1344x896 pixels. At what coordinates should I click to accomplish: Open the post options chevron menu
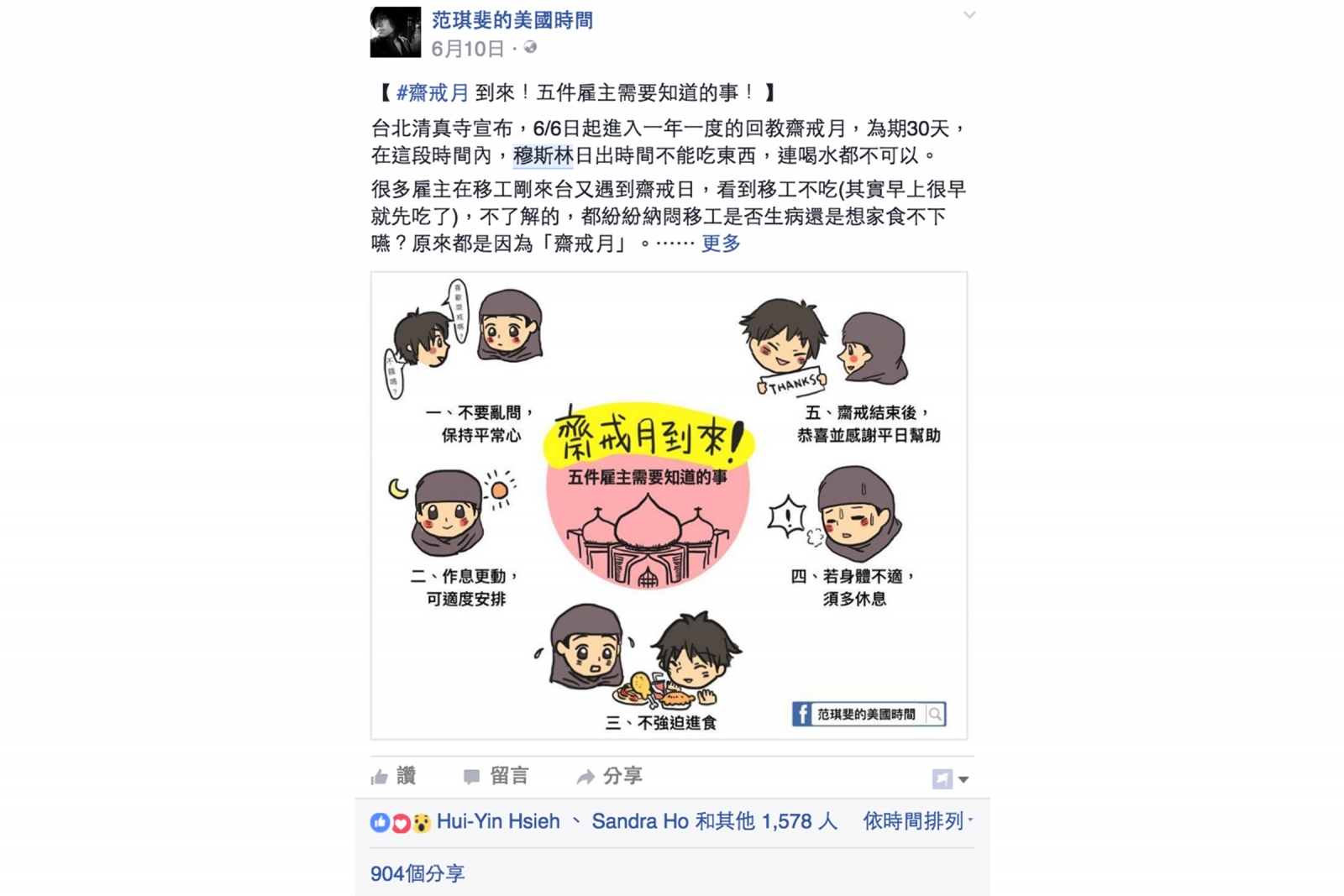click(x=969, y=15)
